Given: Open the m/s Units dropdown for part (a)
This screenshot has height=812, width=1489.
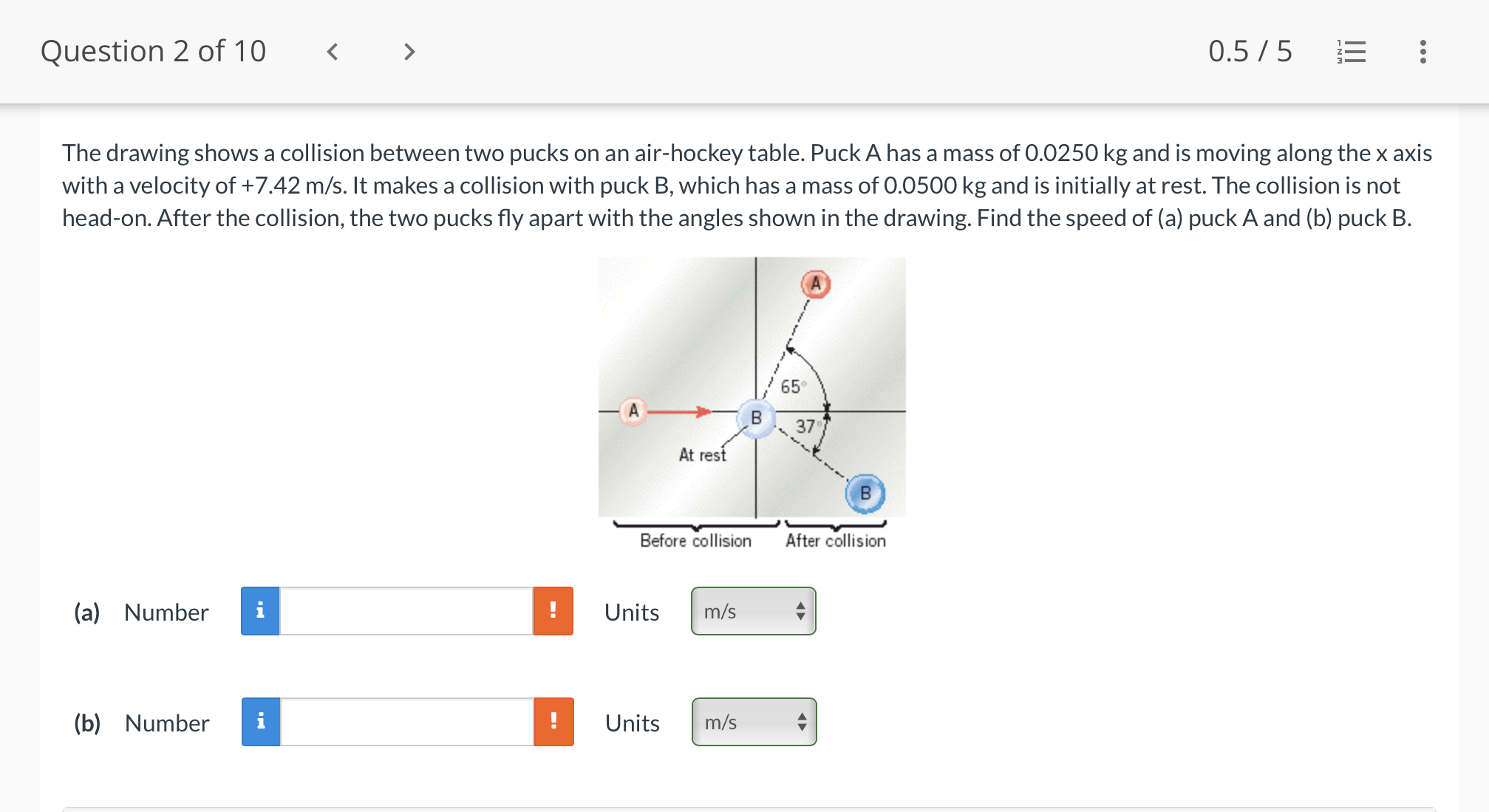Looking at the screenshot, I should (752, 611).
